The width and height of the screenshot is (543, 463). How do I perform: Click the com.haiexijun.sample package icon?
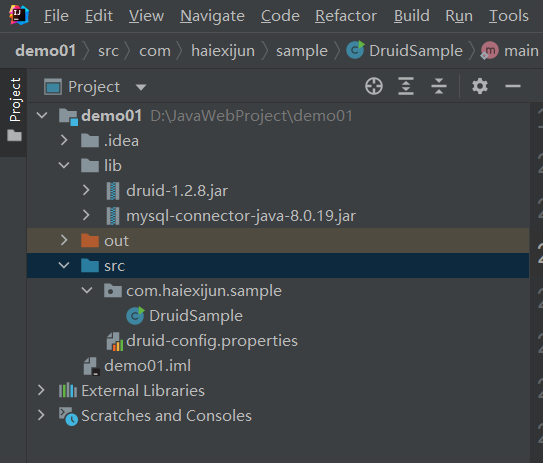pyautogui.click(x=113, y=291)
